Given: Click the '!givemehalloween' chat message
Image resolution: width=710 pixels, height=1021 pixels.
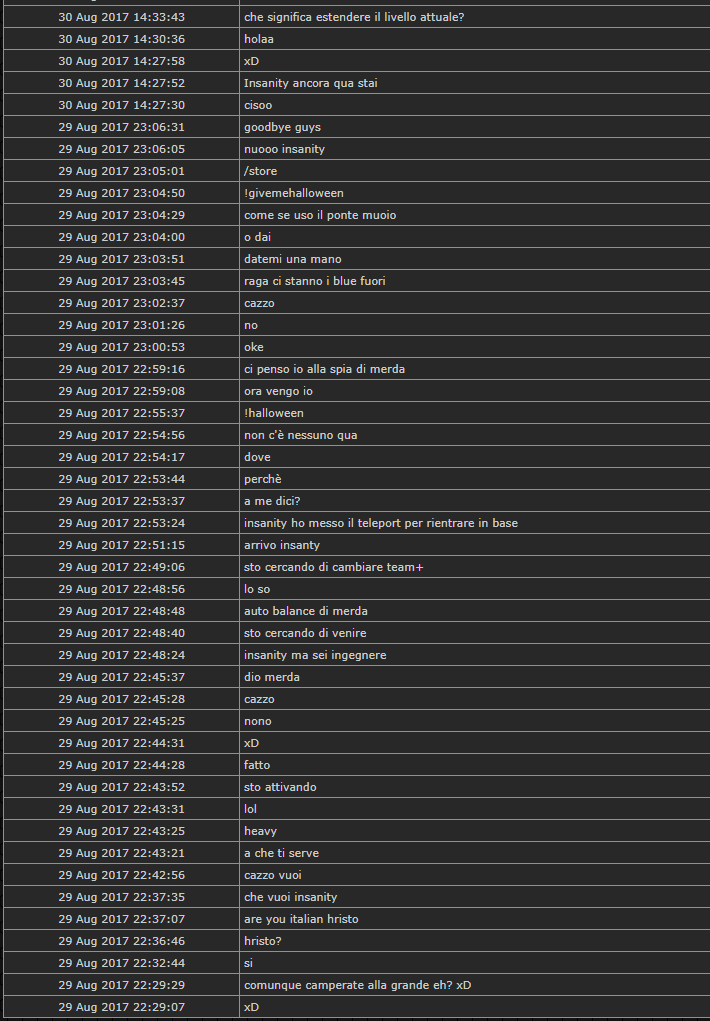Looking at the screenshot, I should coord(294,193).
